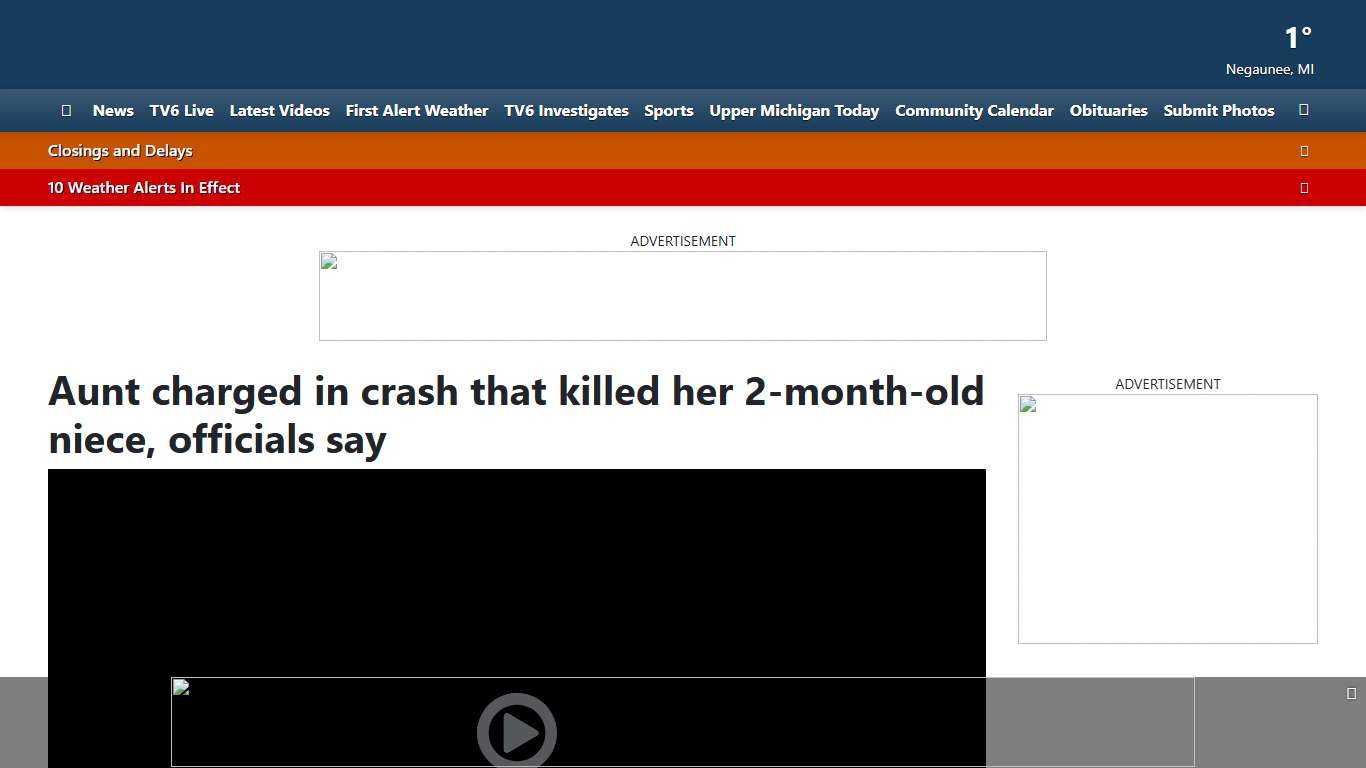View the Community Calendar
This screenshot has height=768, width=1366.
[x=974, y=111]
